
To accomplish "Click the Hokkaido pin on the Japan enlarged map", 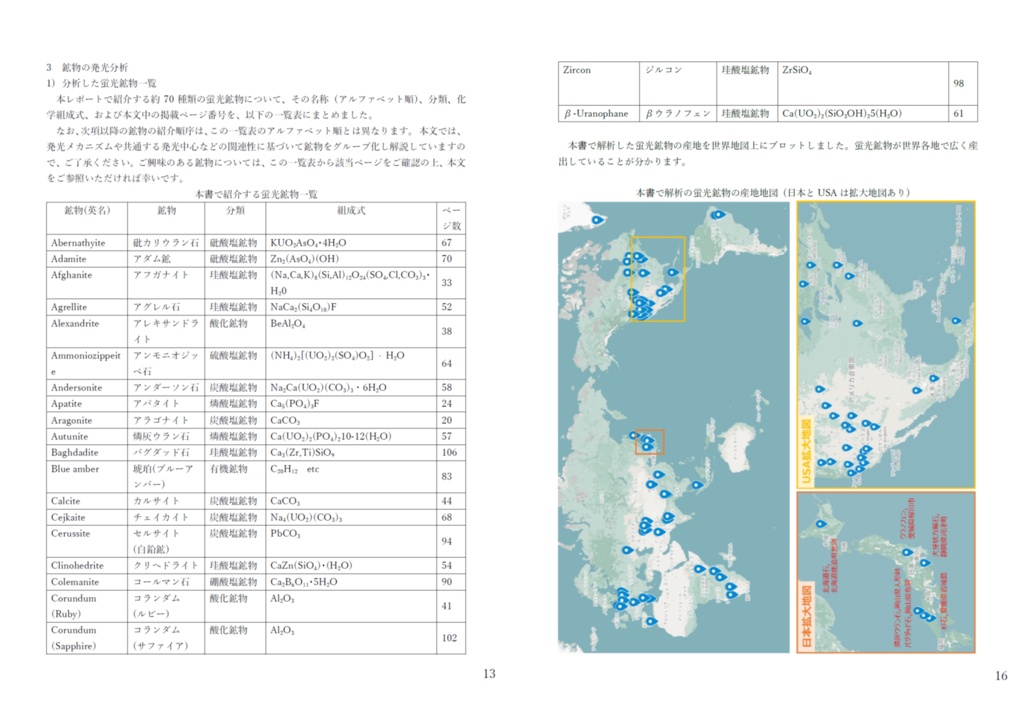I will (x=821, y=524).
